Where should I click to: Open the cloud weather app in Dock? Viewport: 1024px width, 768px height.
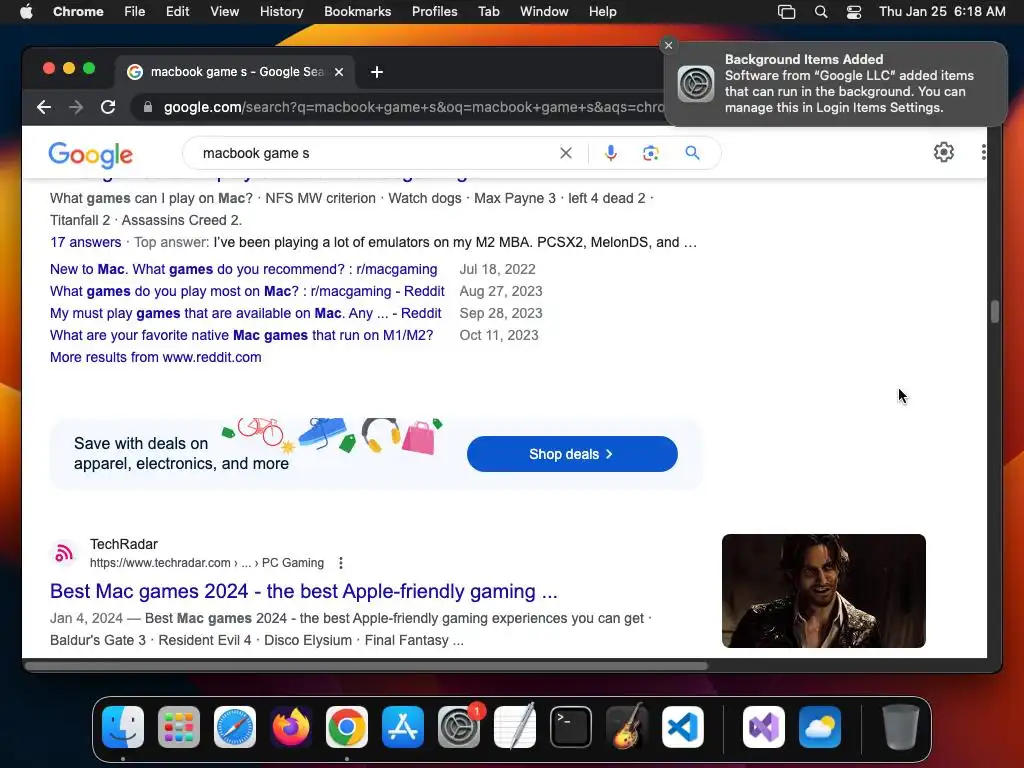820,727
